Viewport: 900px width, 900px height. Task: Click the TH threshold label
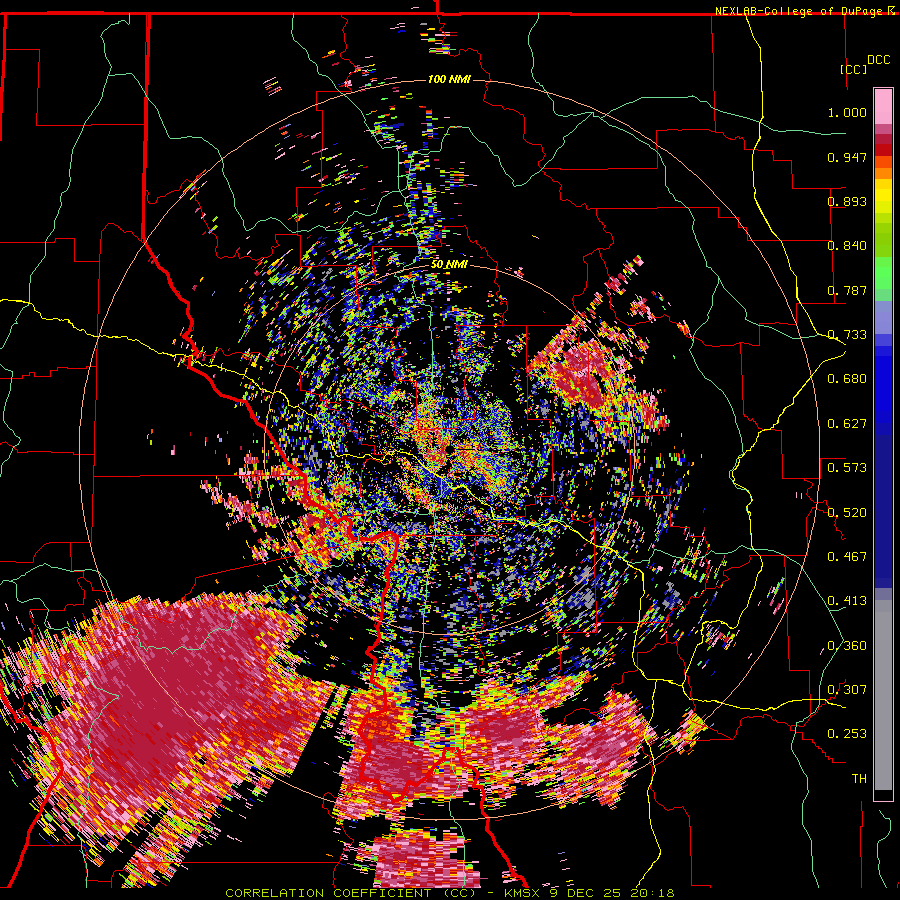point(859,779)
